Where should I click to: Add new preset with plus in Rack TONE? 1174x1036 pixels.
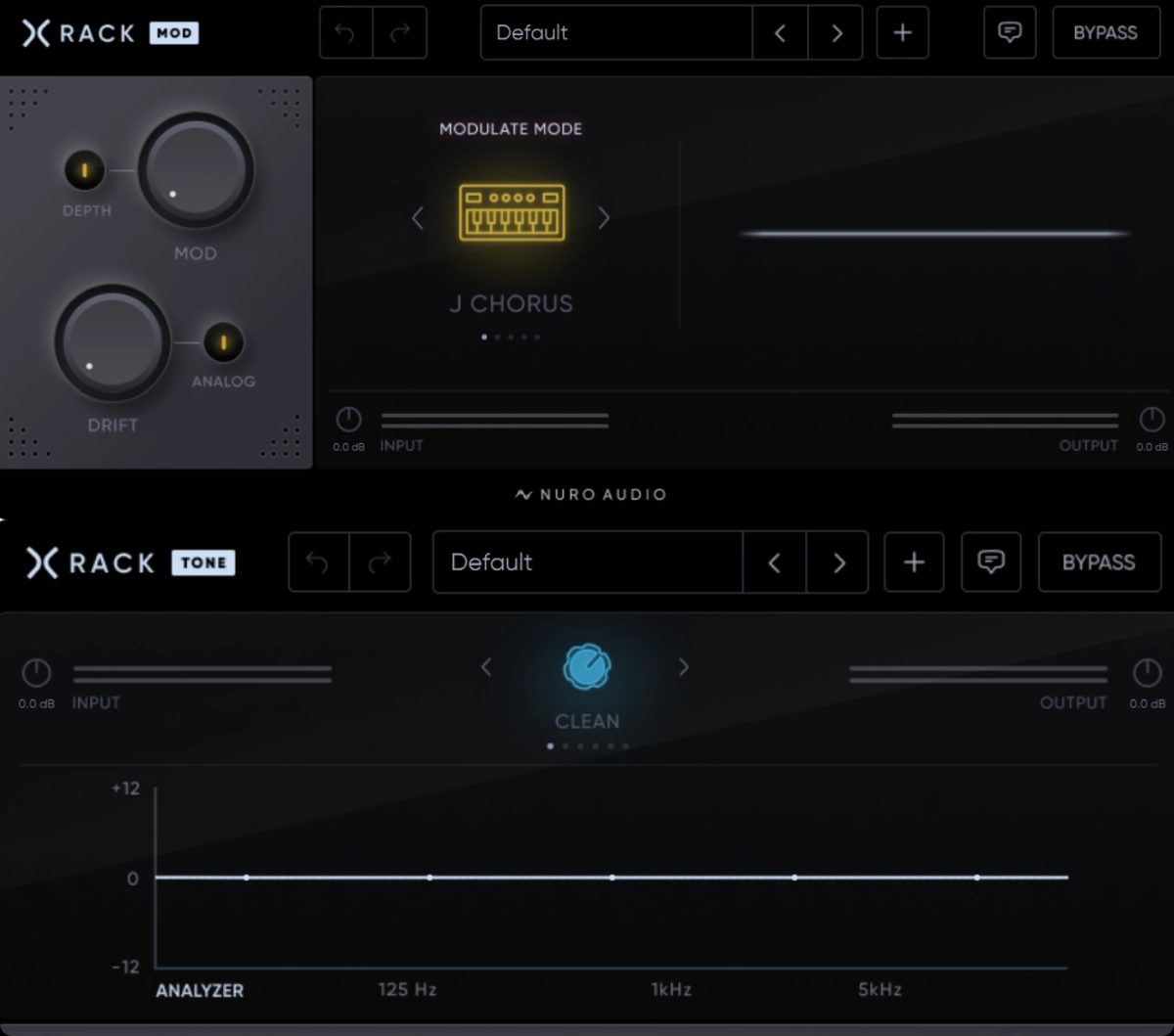[x=914, y=563]
